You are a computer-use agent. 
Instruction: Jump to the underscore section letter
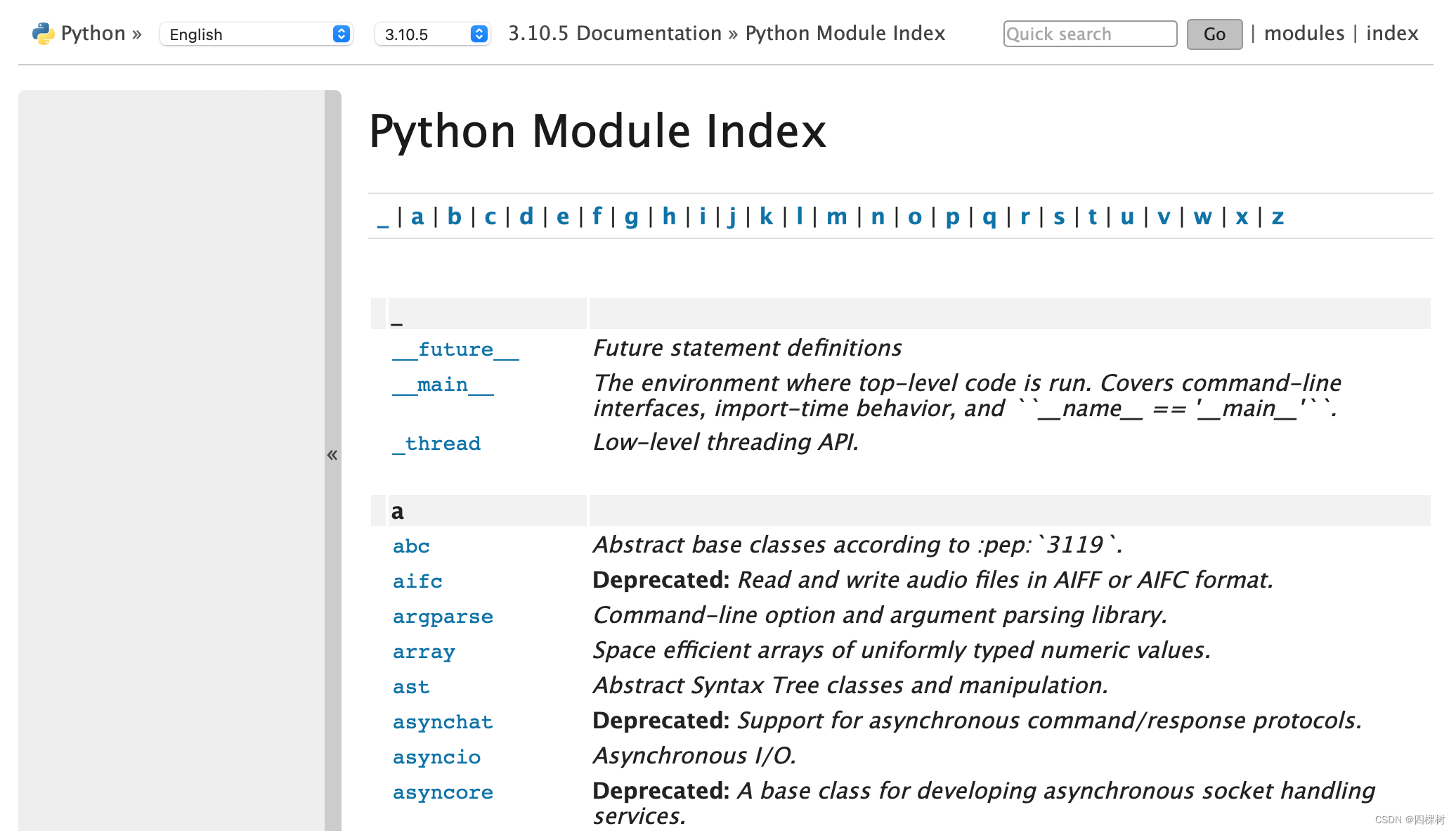[x=382, y=217]
